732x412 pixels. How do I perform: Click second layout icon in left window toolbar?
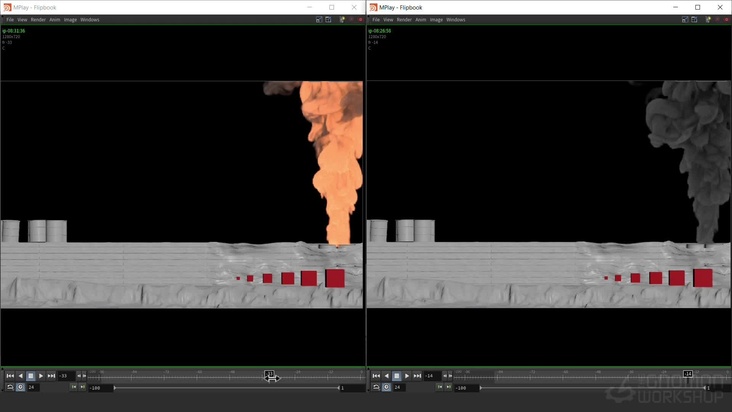click(328, 20)
